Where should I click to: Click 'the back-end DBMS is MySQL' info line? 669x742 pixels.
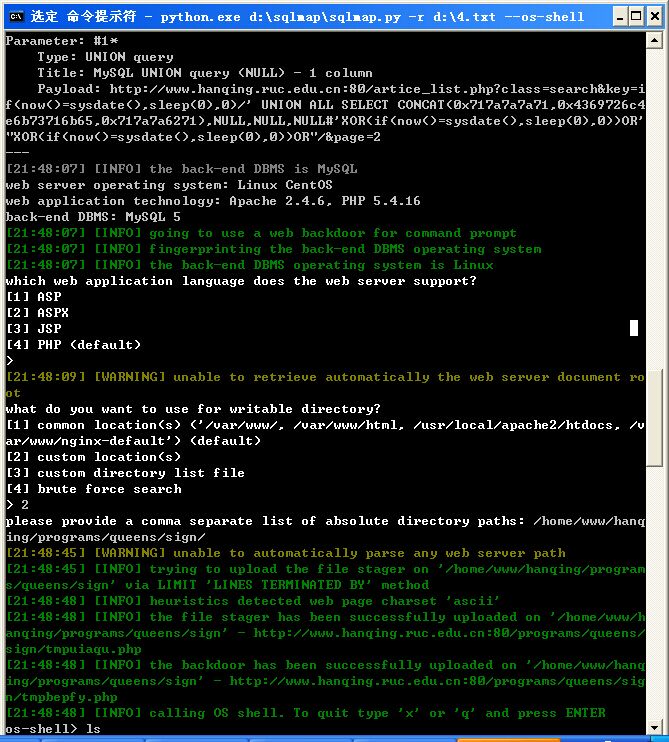(182, 169)
